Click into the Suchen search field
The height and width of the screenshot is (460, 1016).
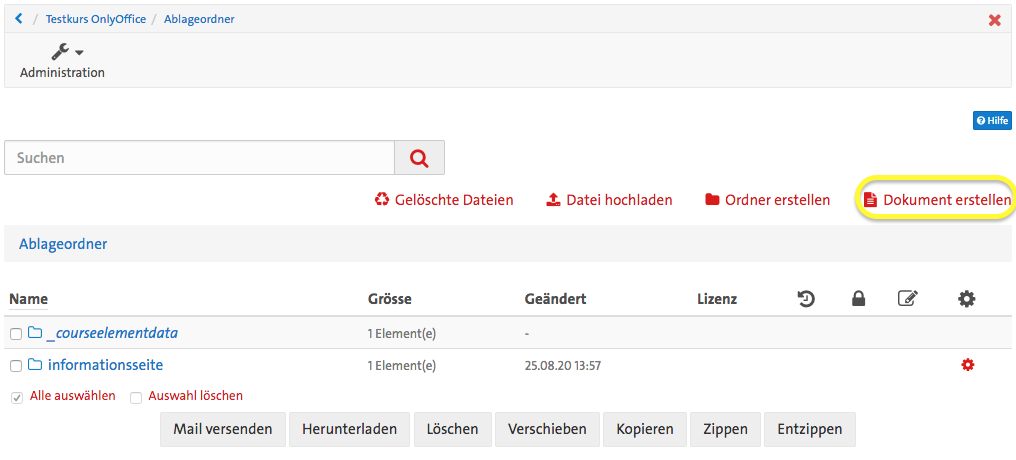tap(200, 158)
